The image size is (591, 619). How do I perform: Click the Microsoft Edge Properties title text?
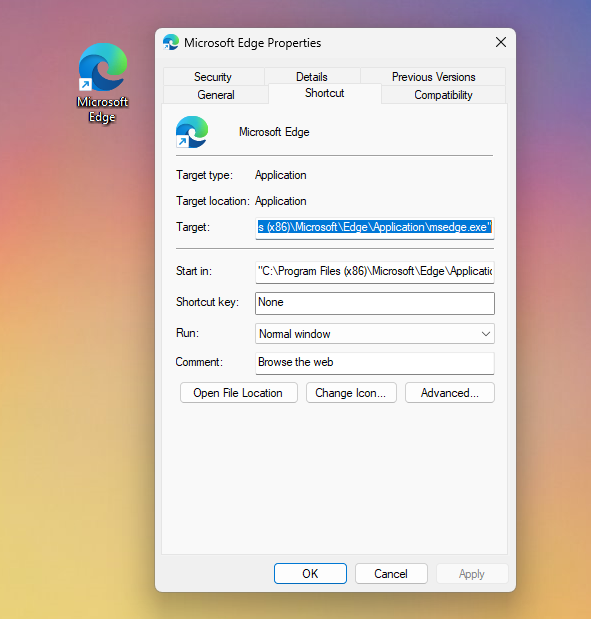(x=252, y=43)
